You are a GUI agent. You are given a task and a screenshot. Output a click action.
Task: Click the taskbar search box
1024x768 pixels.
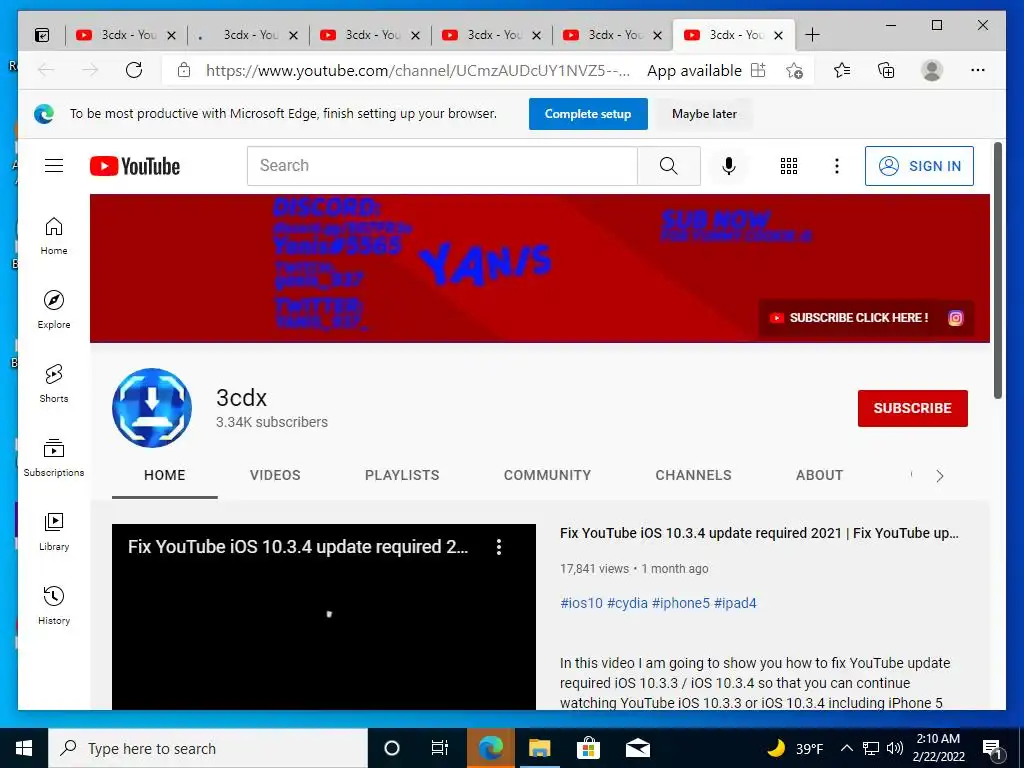click(x=208, y=748)
